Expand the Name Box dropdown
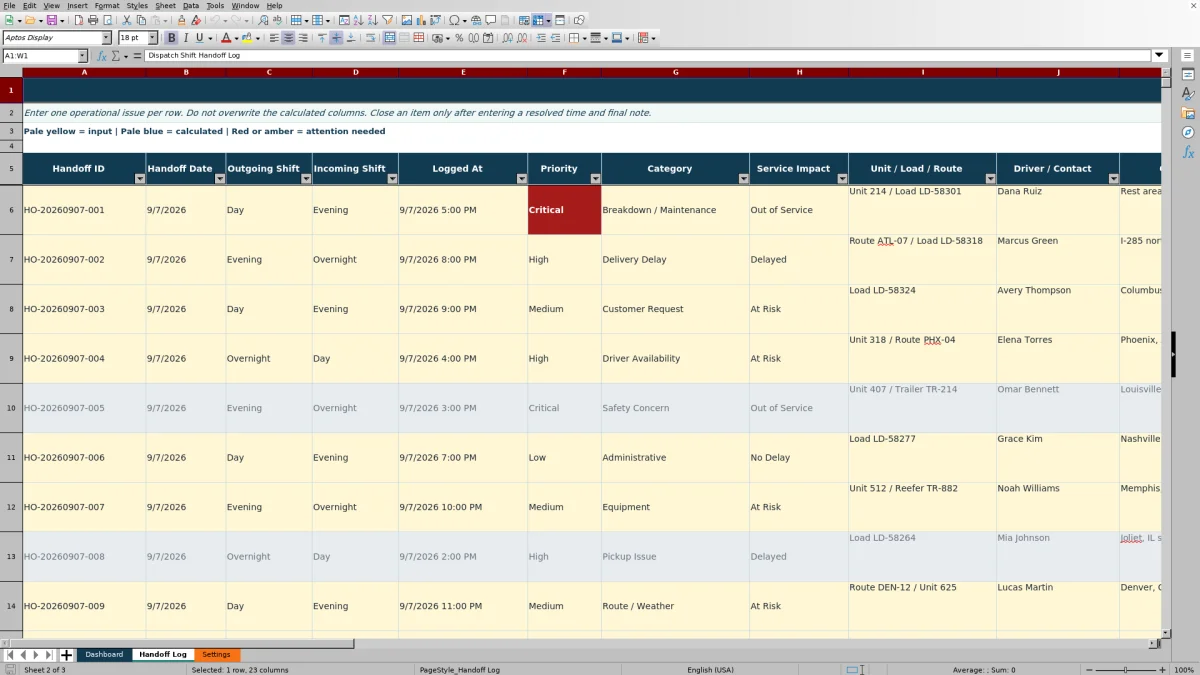1200x675 pixels. click(82, 56)
